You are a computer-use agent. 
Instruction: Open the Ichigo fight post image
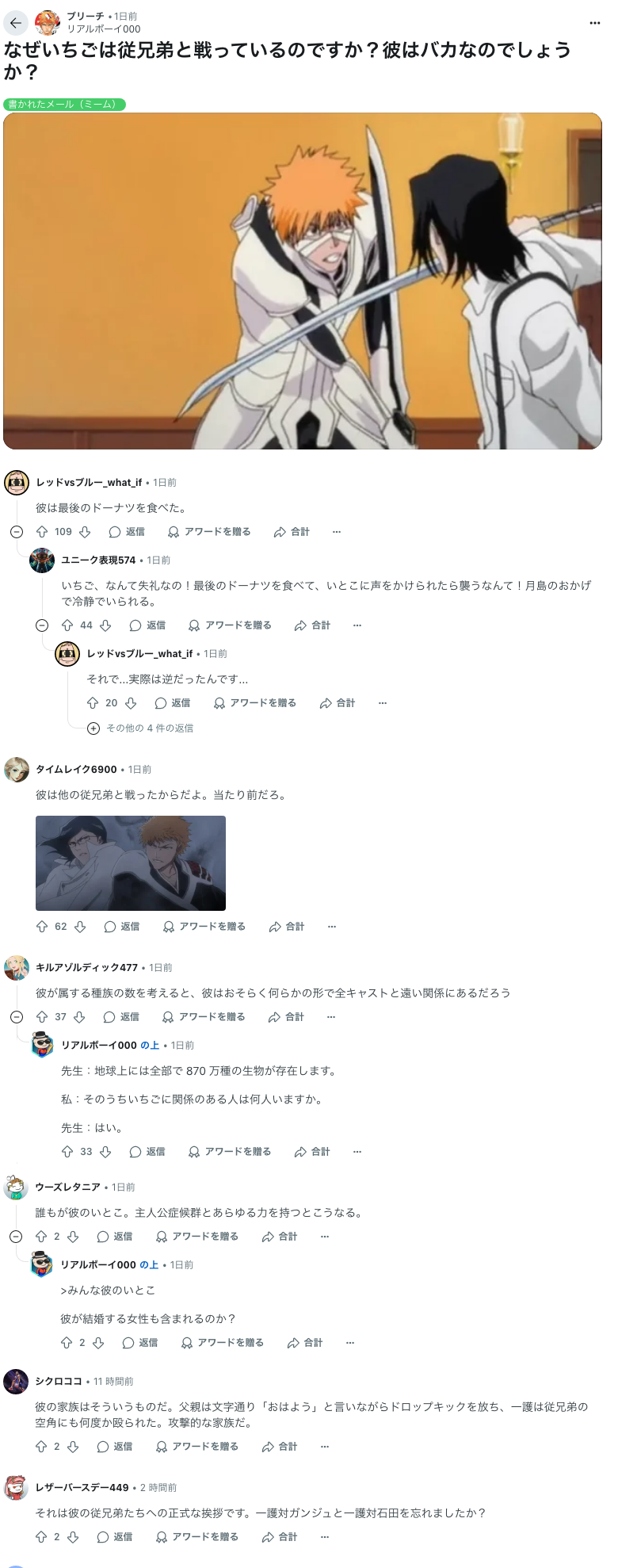[x=303, y=281]
